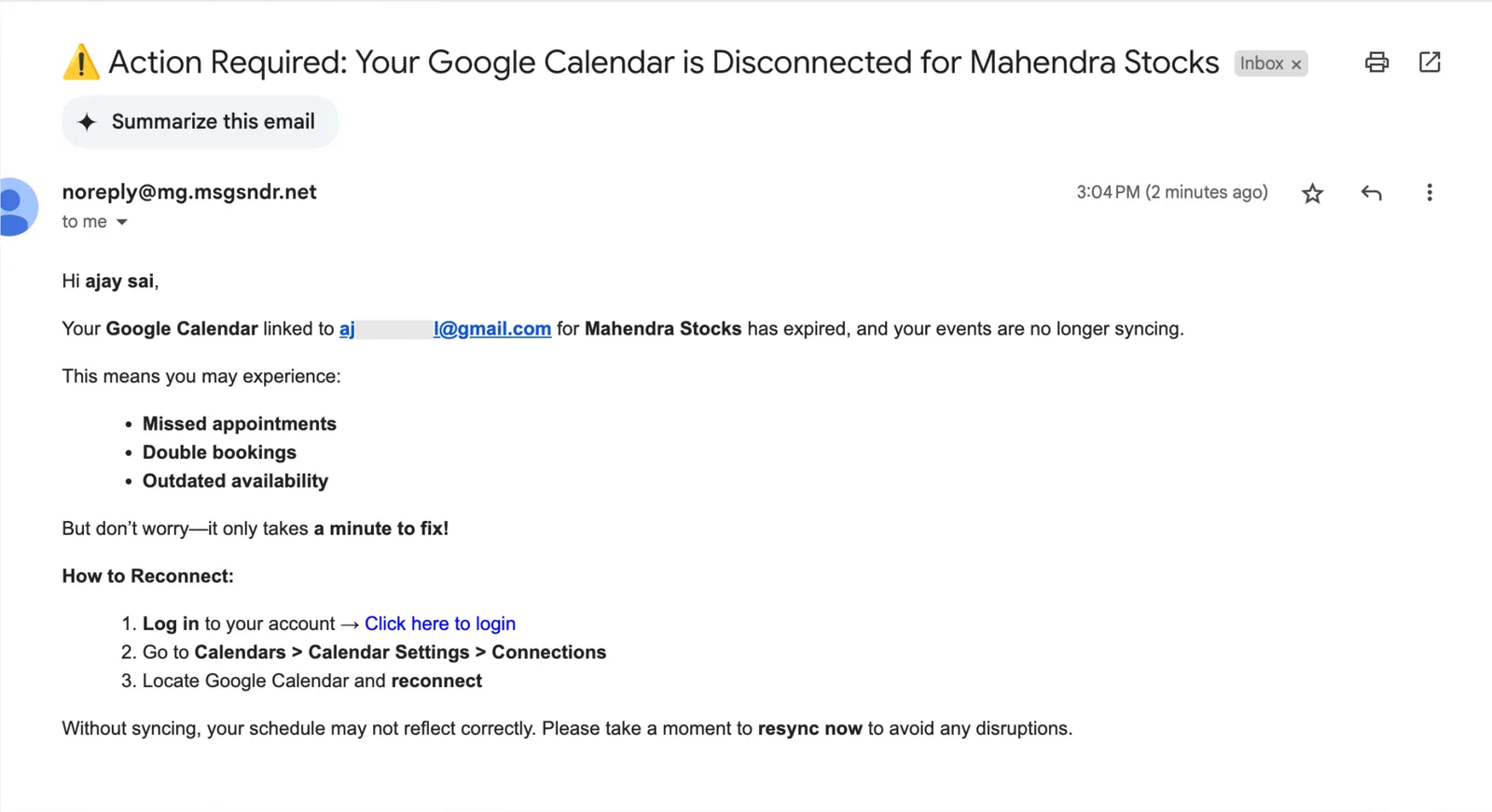Click the 3:04 PM timestamp

click(1172, 192)
